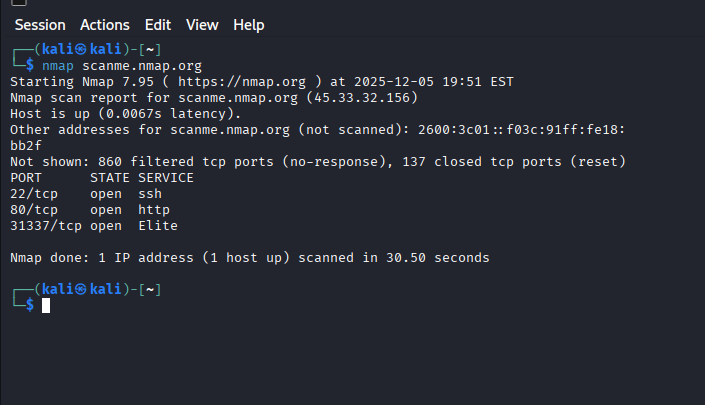Click the typed nmap command word
Viewport: 705px width, 405px height.
(57, 65)
